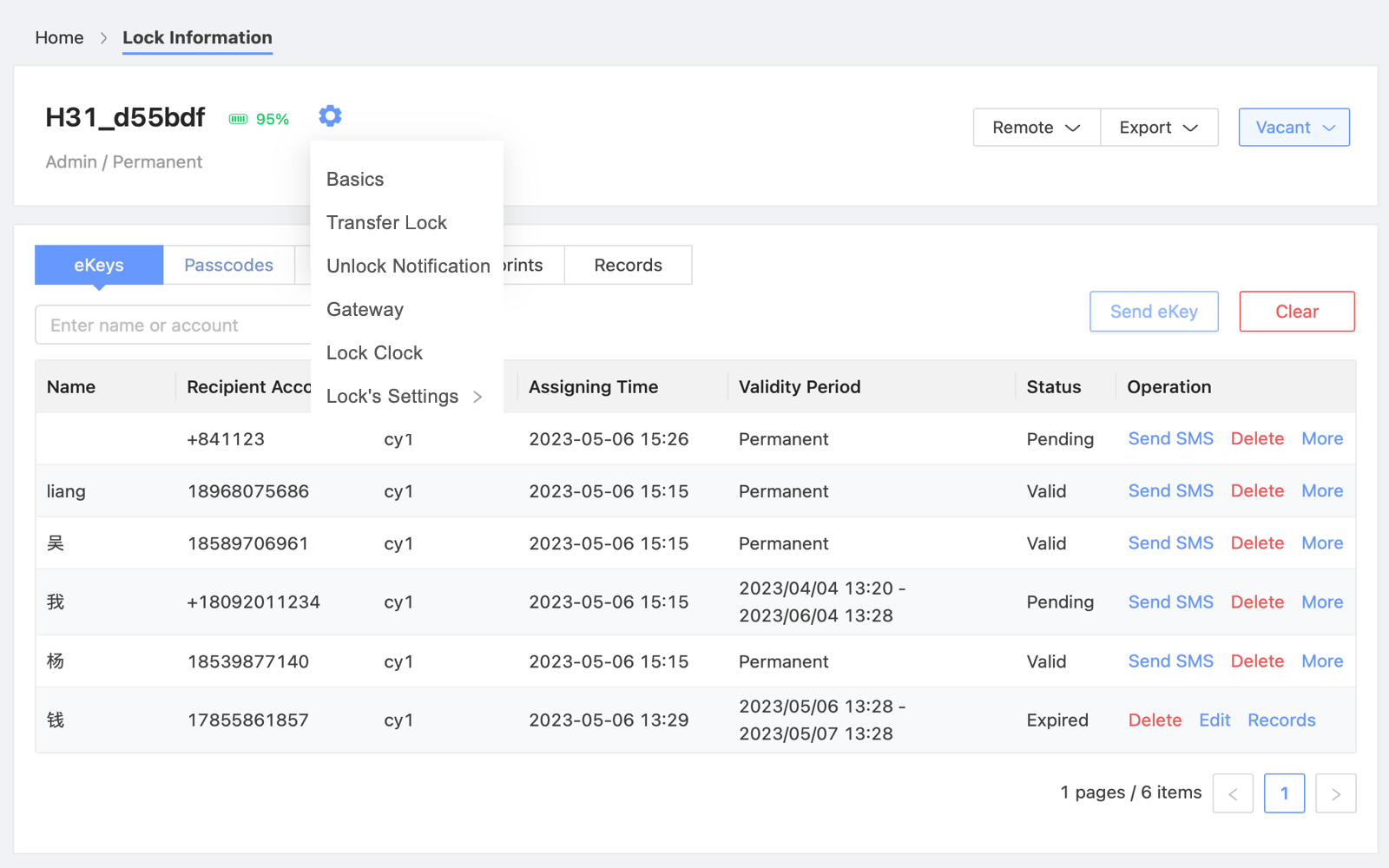Delete eKey for +18092011234

[1257, 602]
